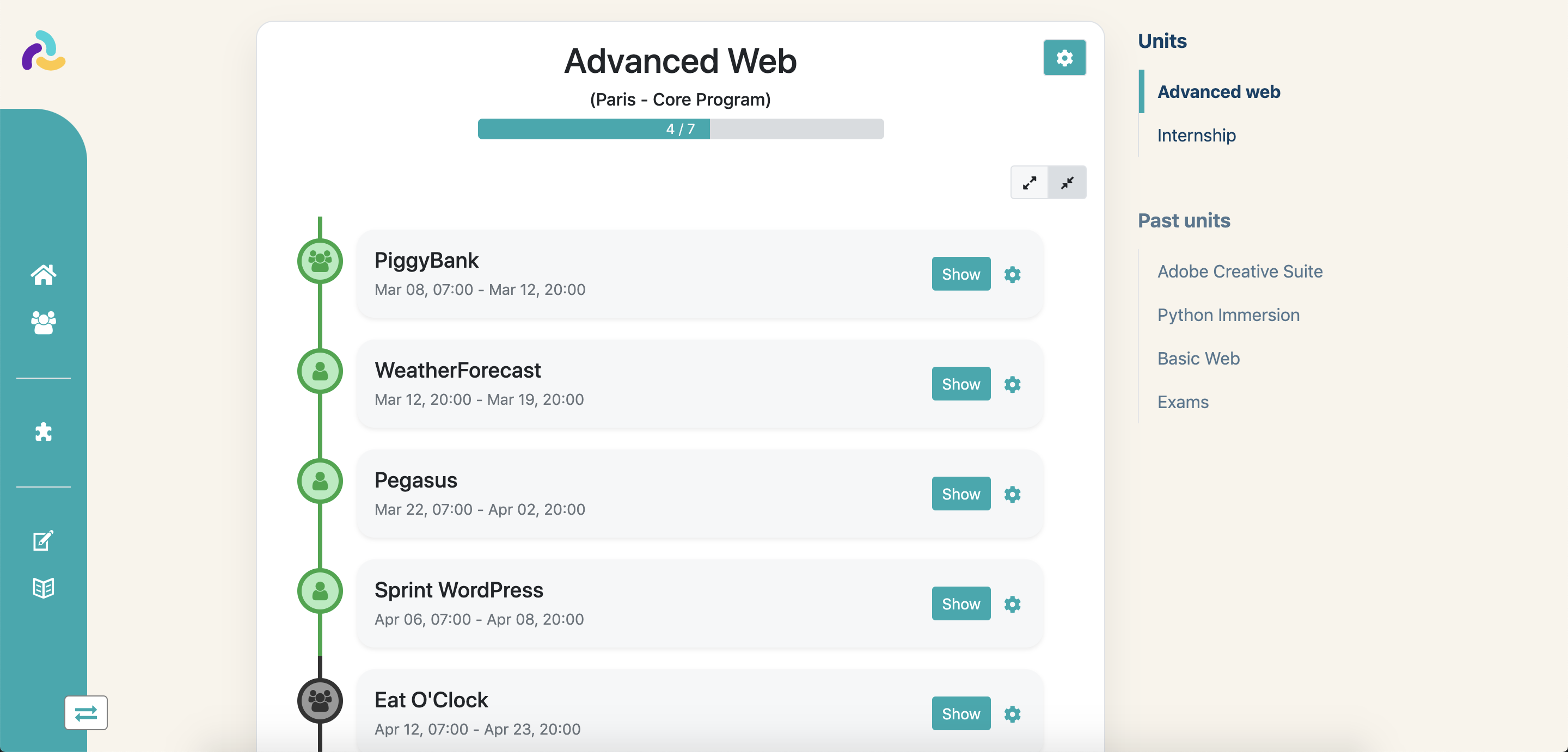Click the date 'Mar 08, 07:00 - Mar 12, 20:00'

click(480, 289)
